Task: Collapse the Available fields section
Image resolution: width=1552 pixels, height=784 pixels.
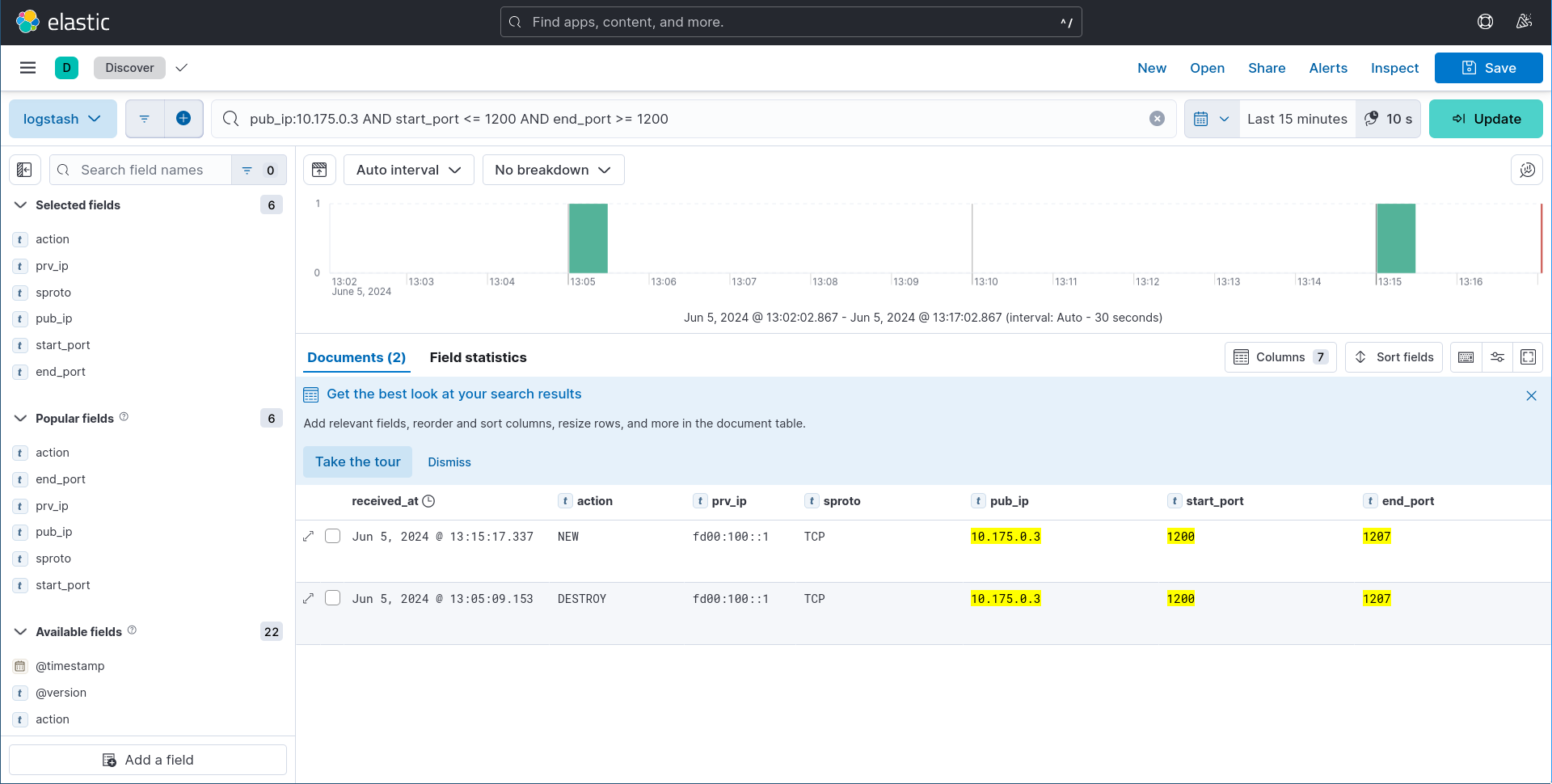Action: [x=20, y=632]
